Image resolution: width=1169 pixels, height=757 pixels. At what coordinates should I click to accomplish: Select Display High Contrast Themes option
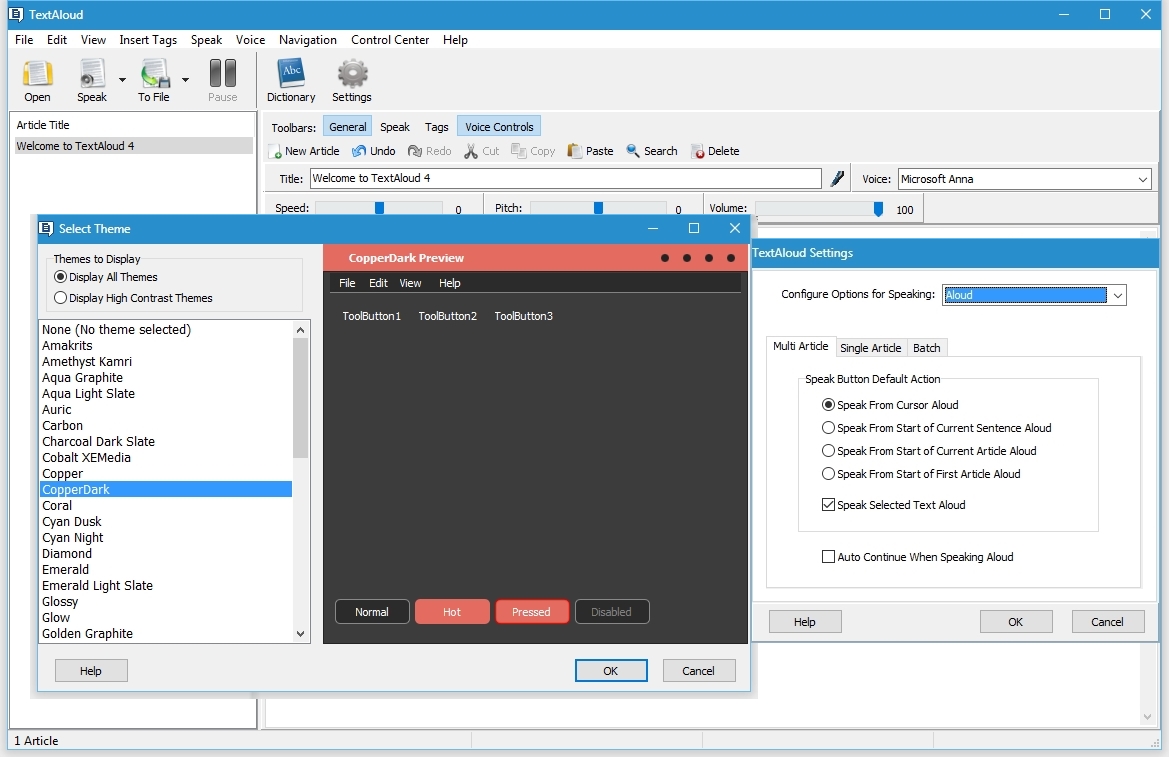coord(61,298)
